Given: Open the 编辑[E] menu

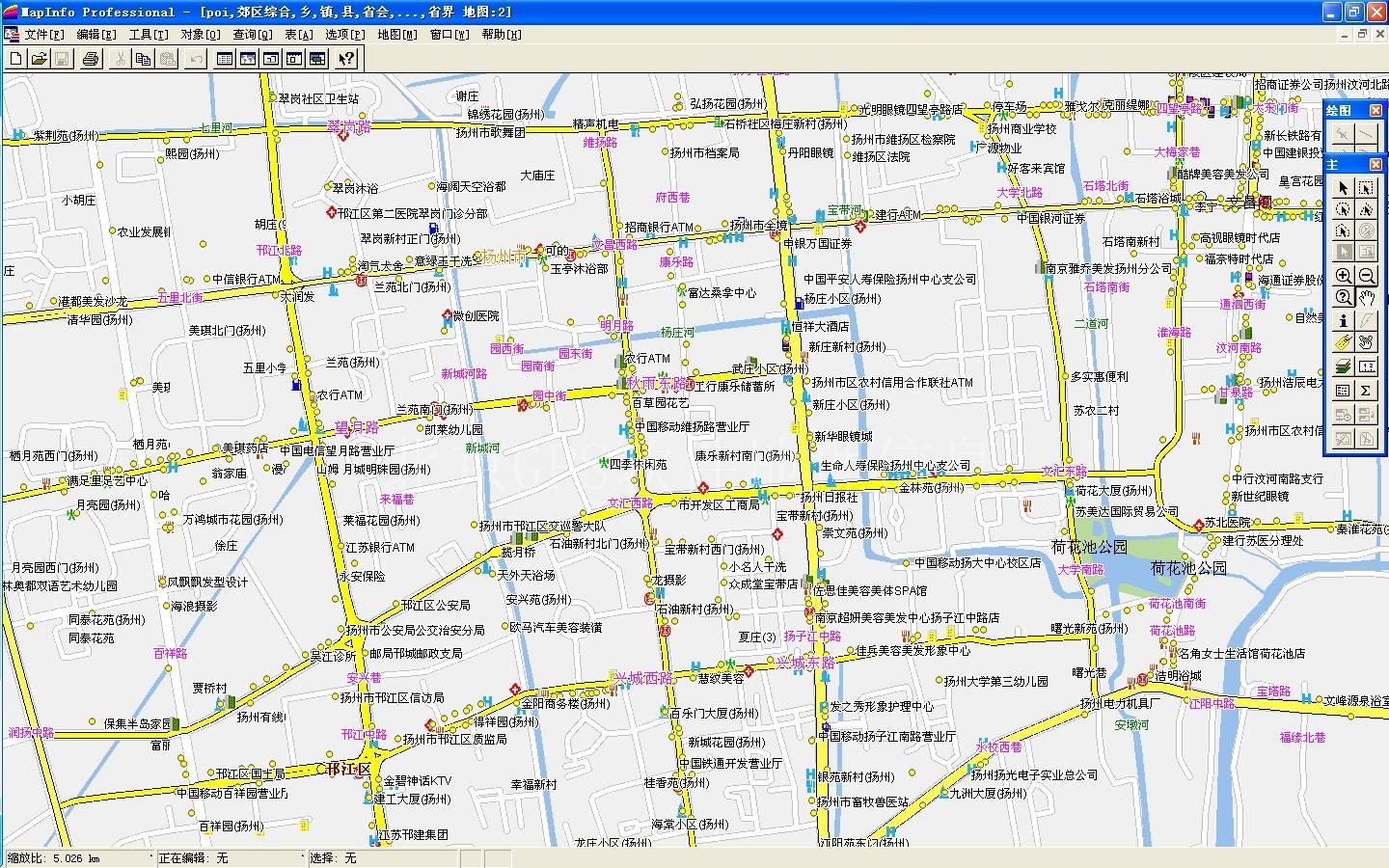Looking at the screenshot, I should pyautogui.click(x=96, y=35).
